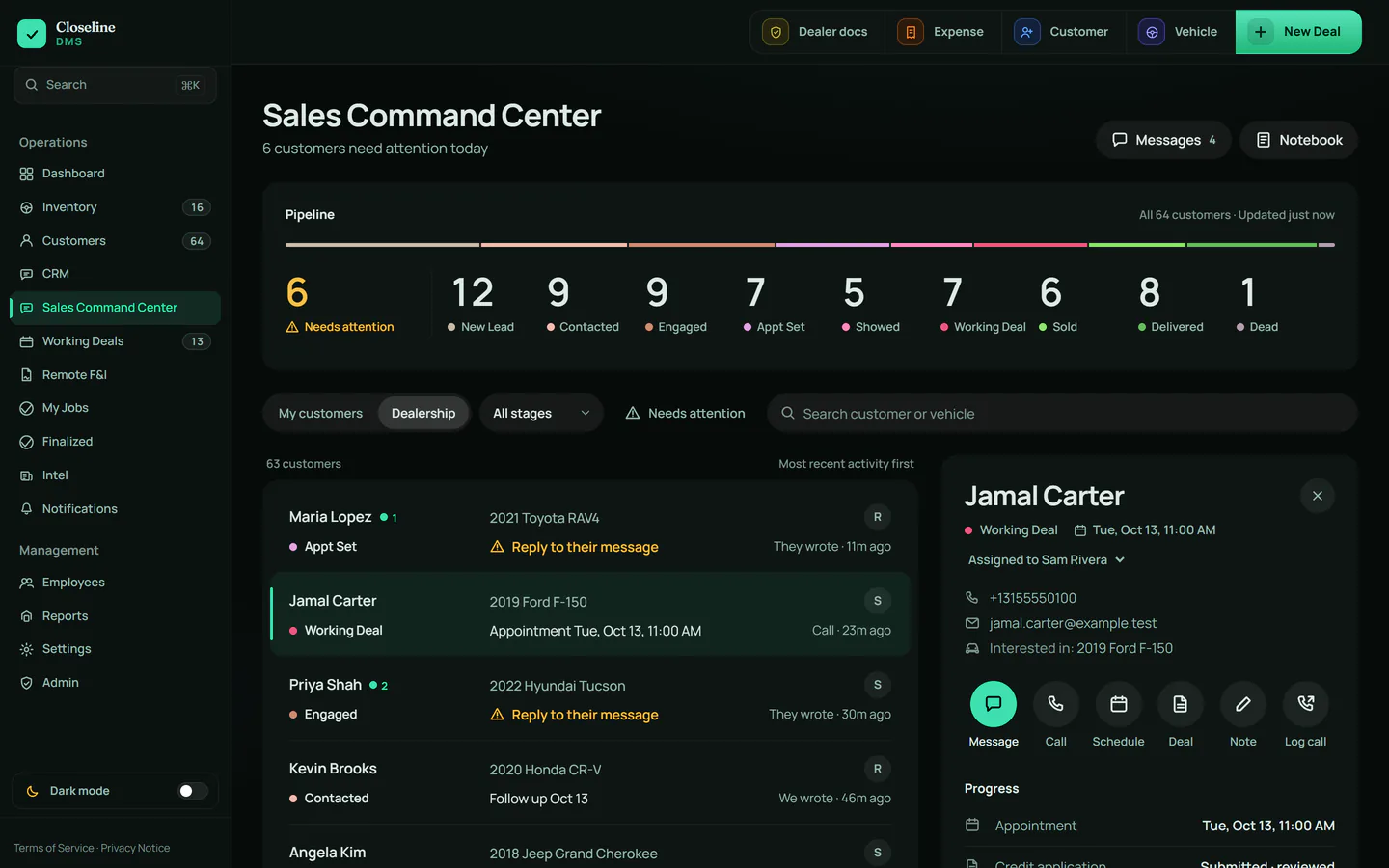Click the New Deal button
Screen dimensions: 1389x868
[1298, 32]
